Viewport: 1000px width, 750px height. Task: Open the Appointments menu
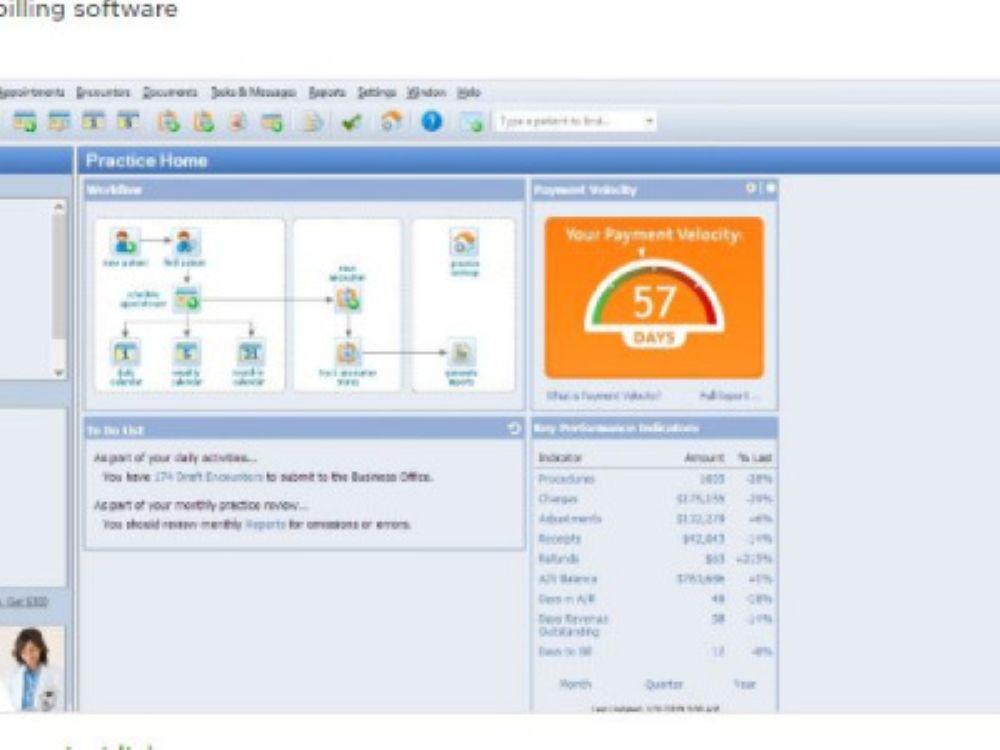[31, 92]
